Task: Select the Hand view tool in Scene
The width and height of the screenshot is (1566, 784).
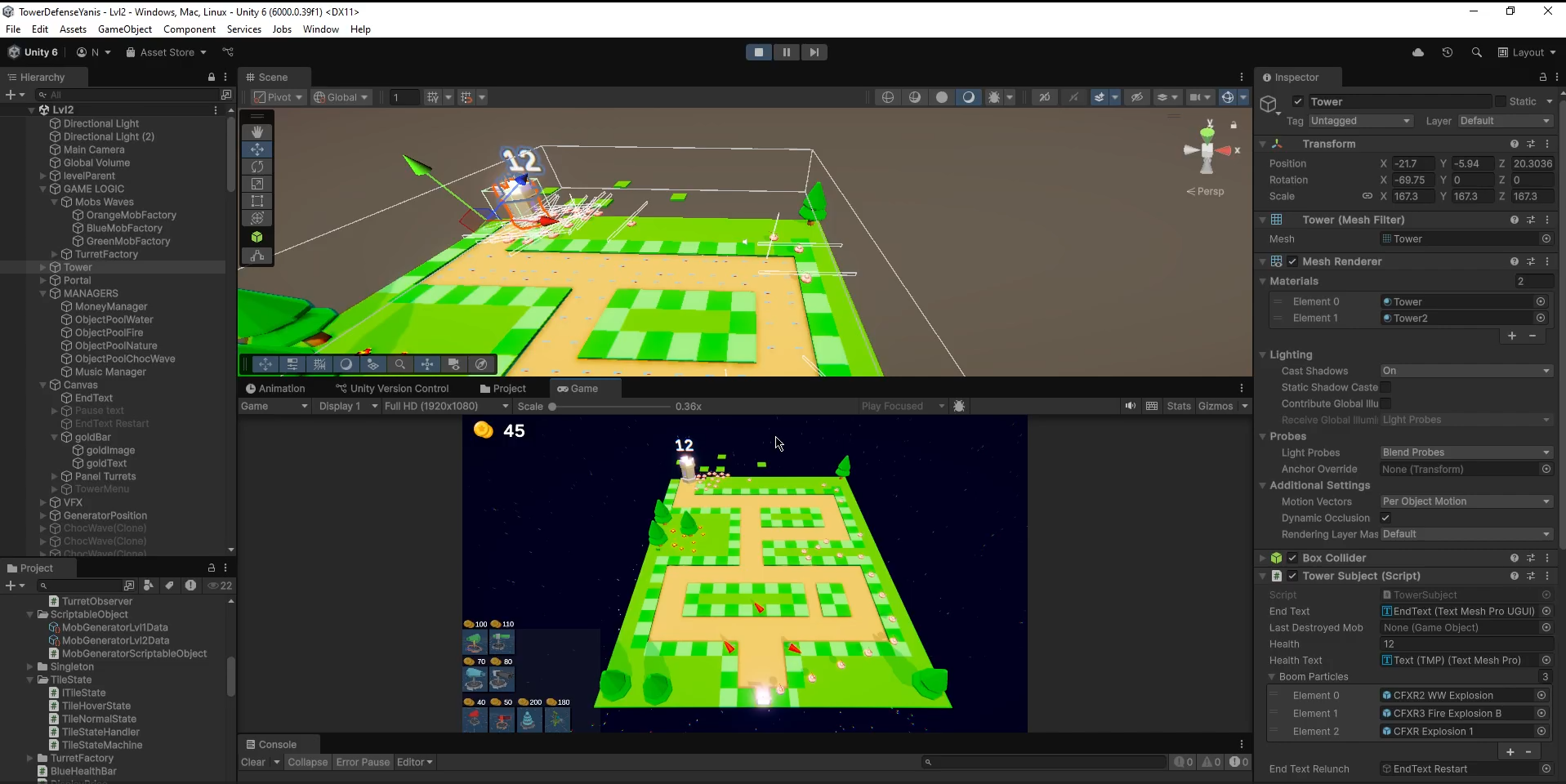Action: [x=257, y=131]
